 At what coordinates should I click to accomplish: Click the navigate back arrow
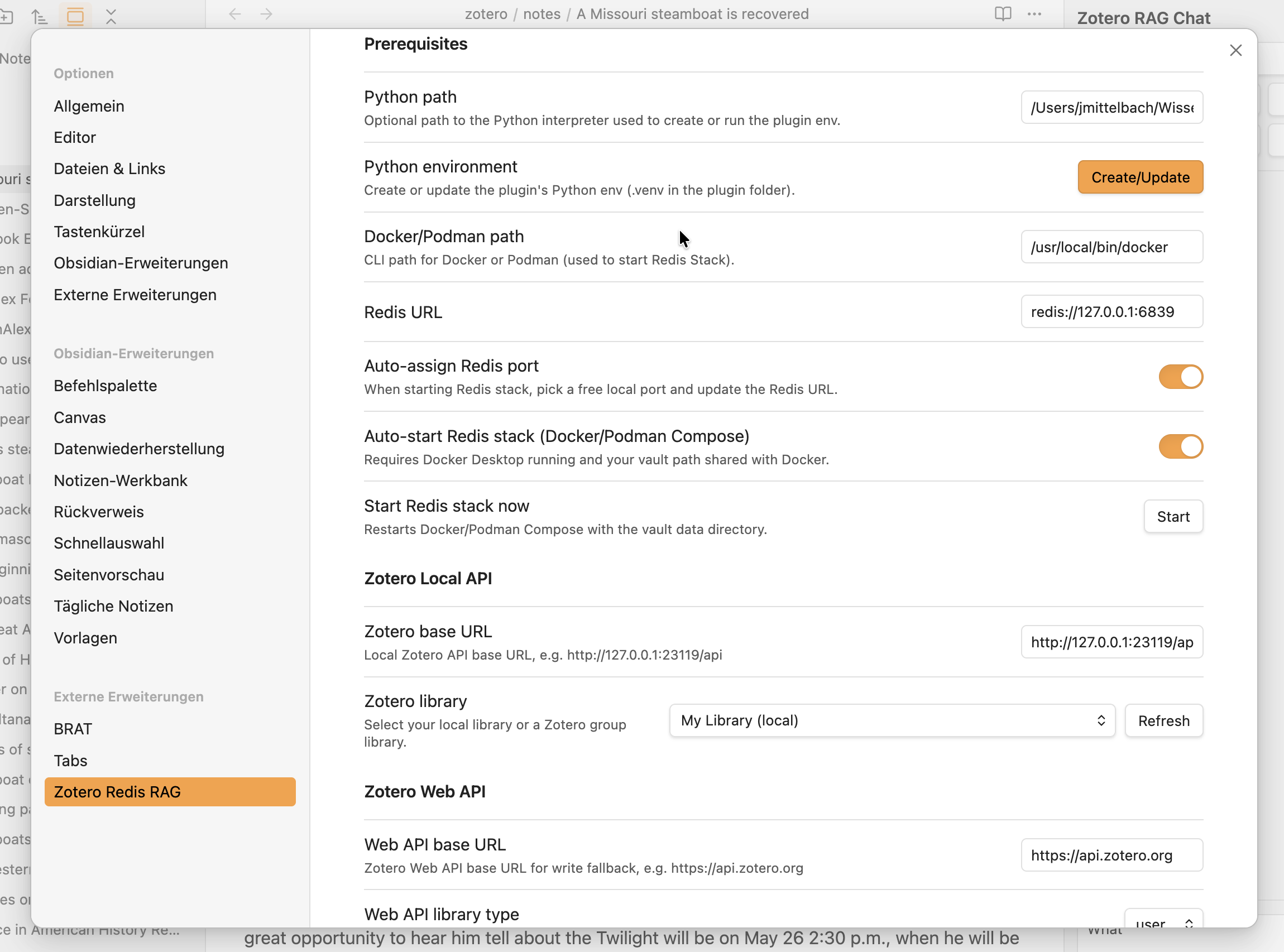[x=234, y=14]
